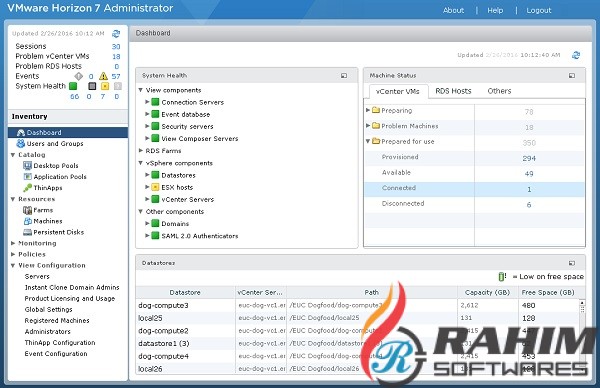
Task: Click yellow status icon beside ESX hosts
Action: (155, 187)
